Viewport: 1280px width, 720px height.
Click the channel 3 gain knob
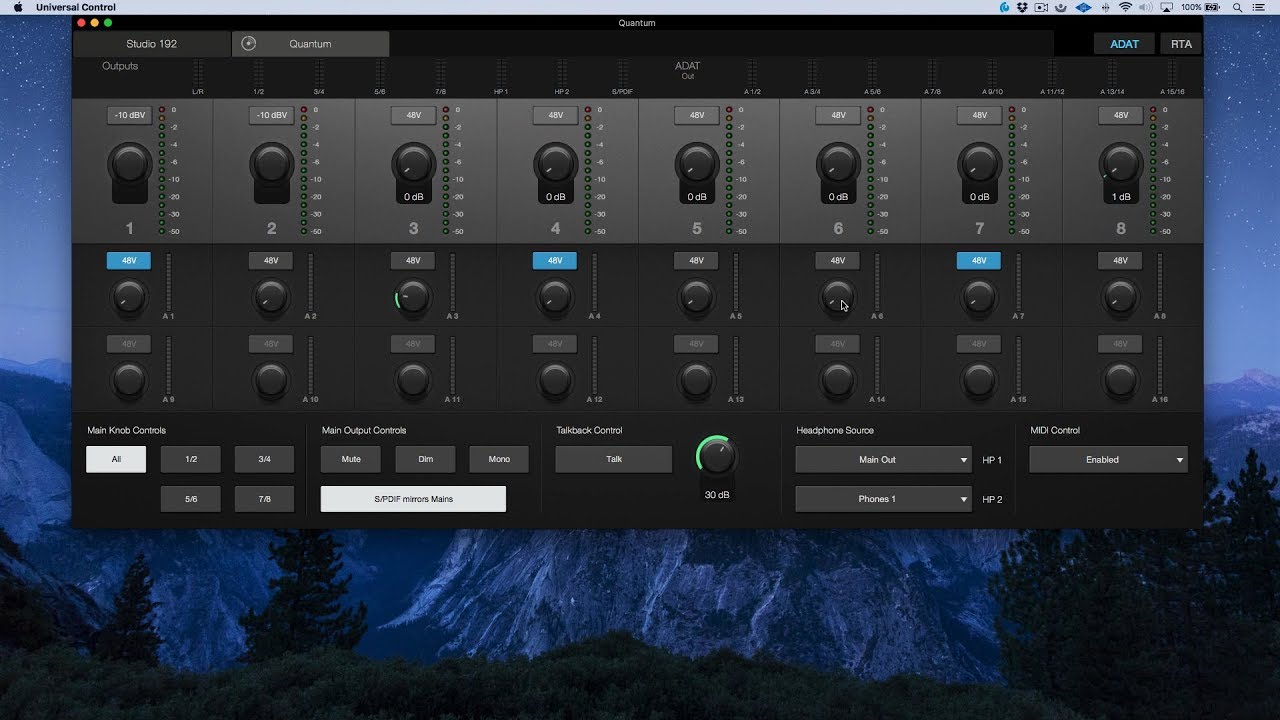click(413, 163)
